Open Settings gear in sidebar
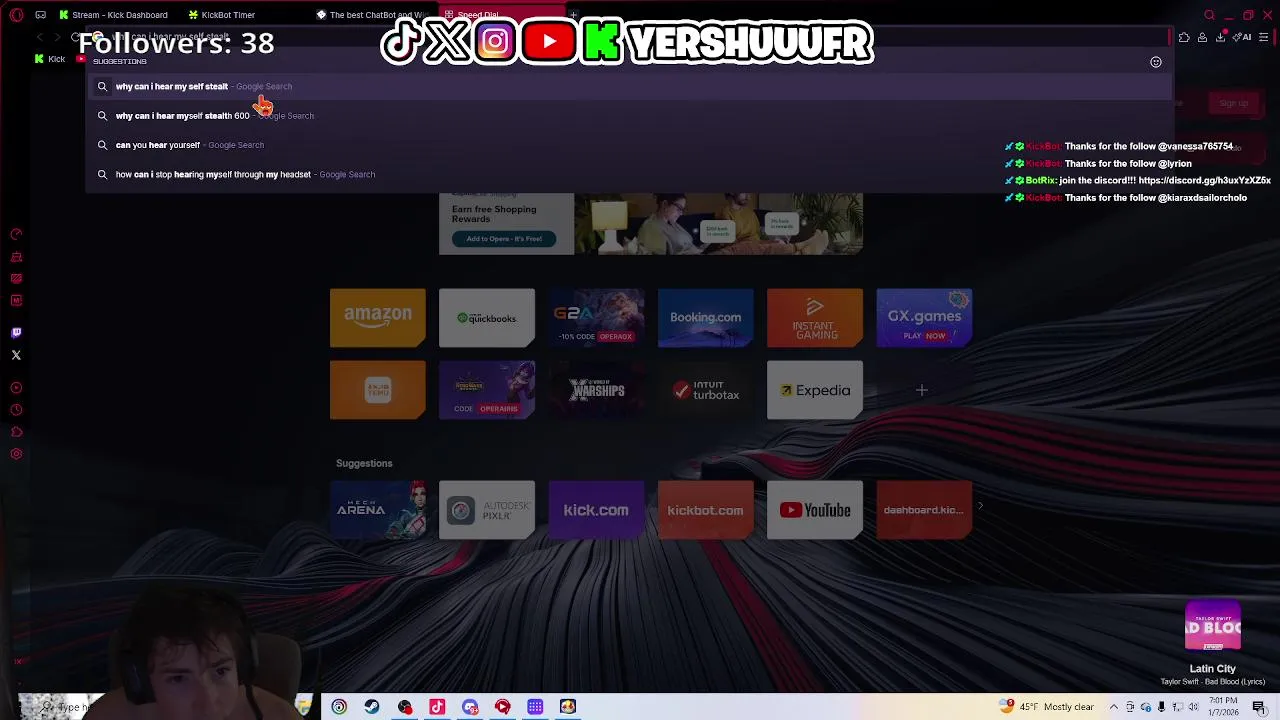Viewport: 1280px width, 720px height. (16, 454)
